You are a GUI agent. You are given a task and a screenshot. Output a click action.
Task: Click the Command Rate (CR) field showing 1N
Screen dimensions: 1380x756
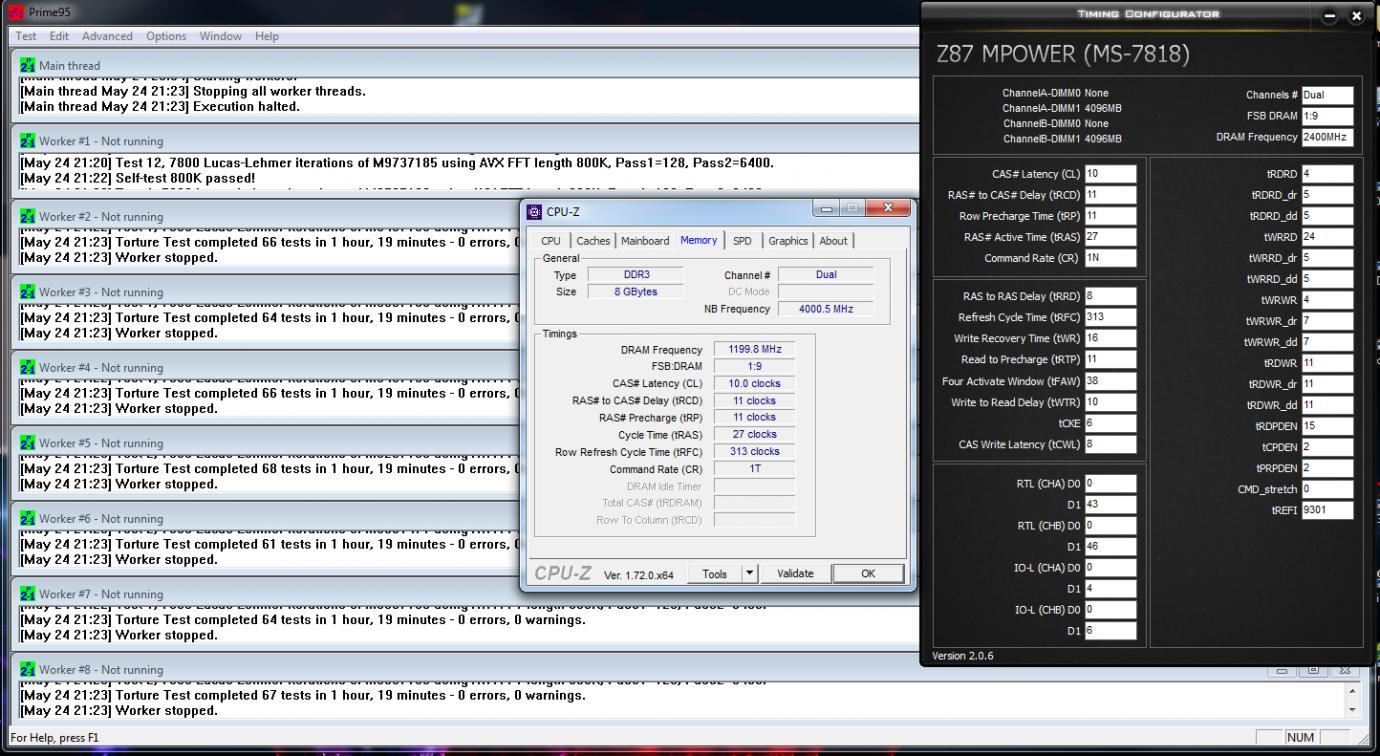pyautogui.click(x=1110, y=257)
